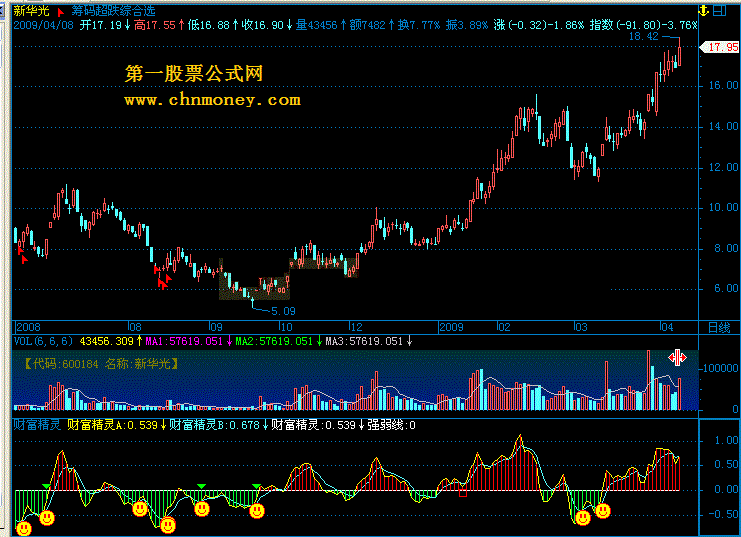Click the 04 month label on time axis
Image resolution: width=741 pixels, height=537 pixels.
666,327
